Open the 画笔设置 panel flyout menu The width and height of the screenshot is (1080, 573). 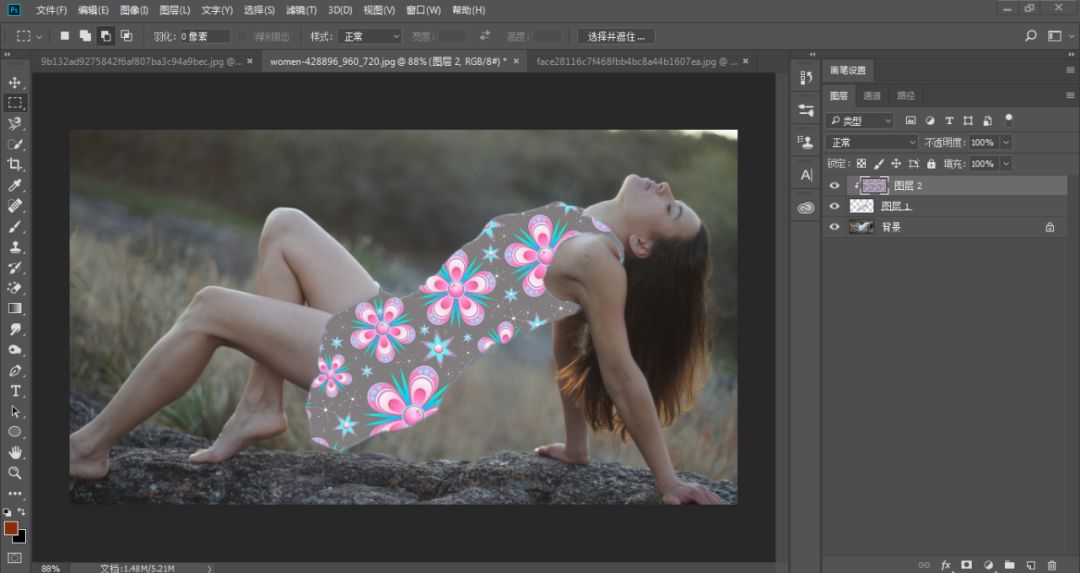1070,70
